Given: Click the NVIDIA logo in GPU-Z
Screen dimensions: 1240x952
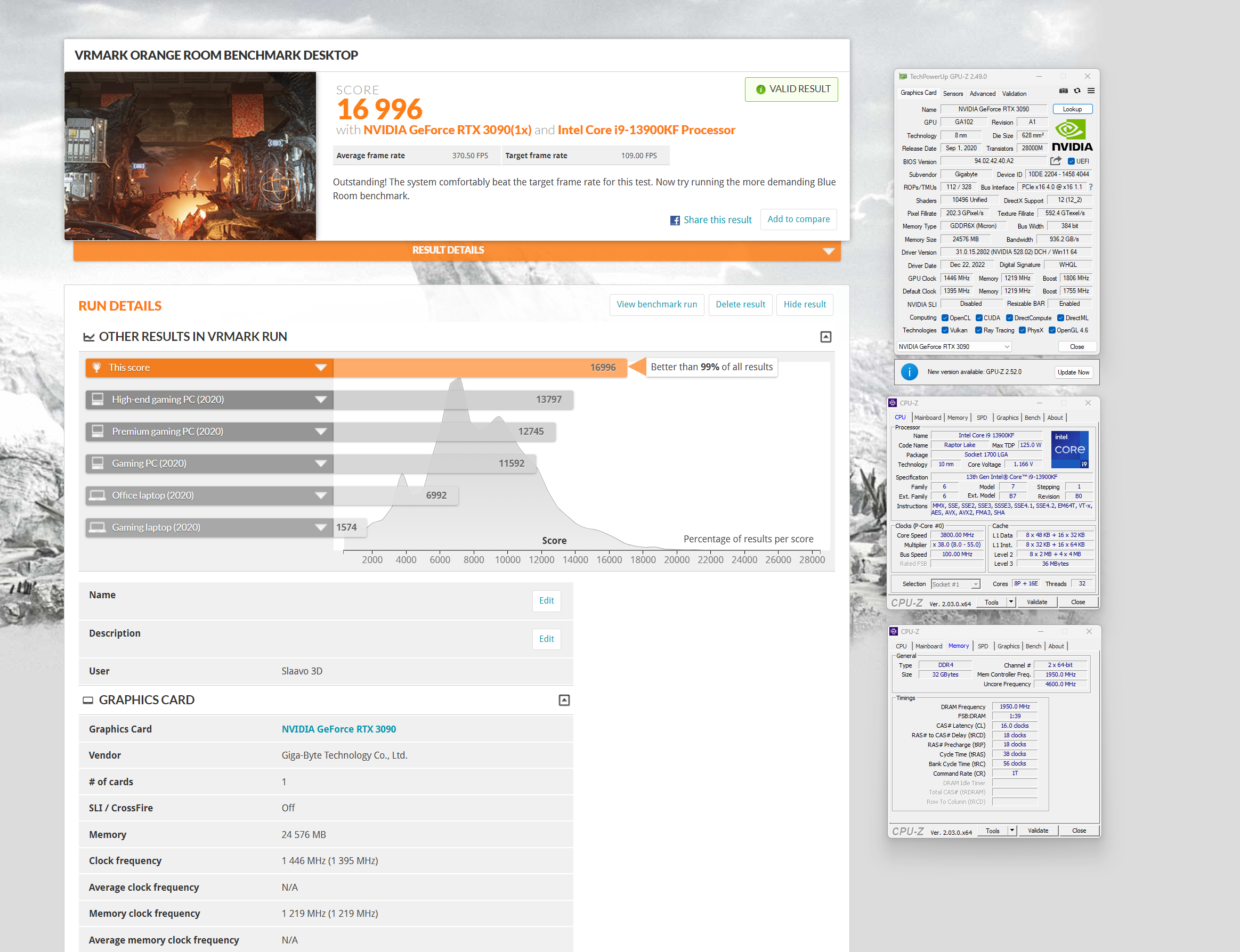Looking at the screenshot, I should click(1072, 135).
